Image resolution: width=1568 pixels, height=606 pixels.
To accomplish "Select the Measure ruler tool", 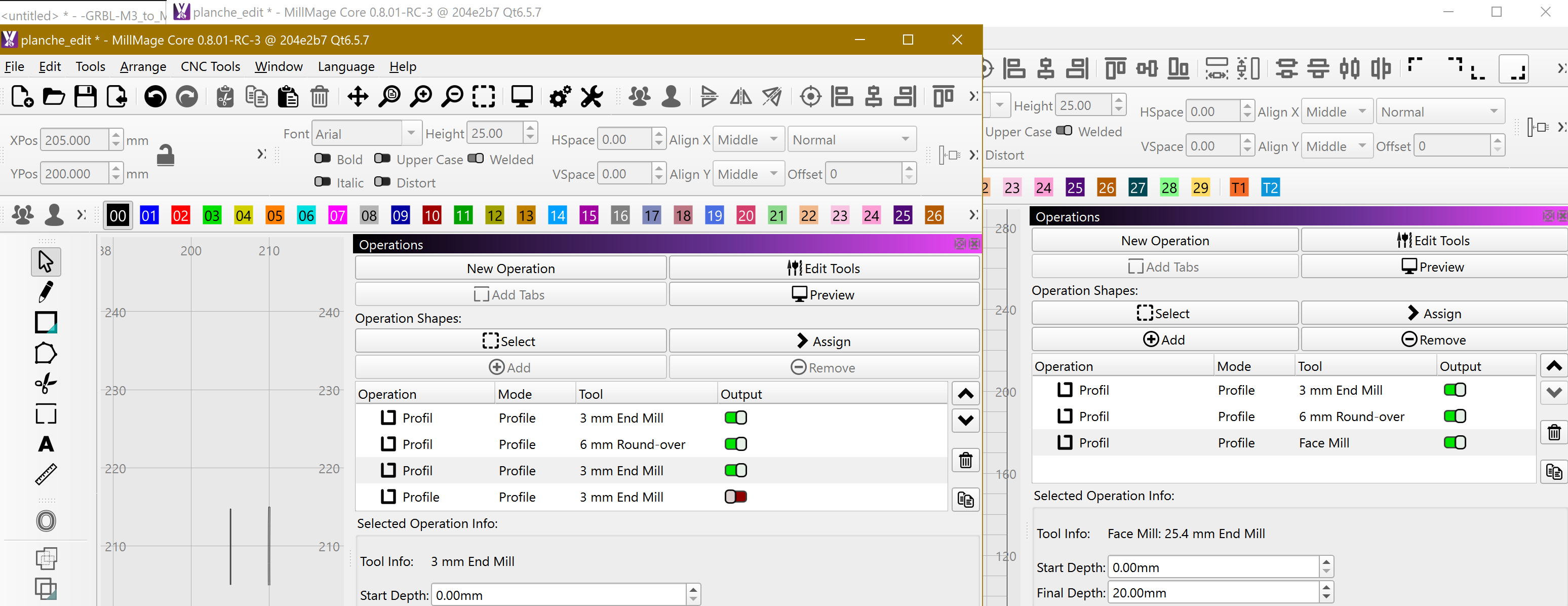I will pos(46,474).
